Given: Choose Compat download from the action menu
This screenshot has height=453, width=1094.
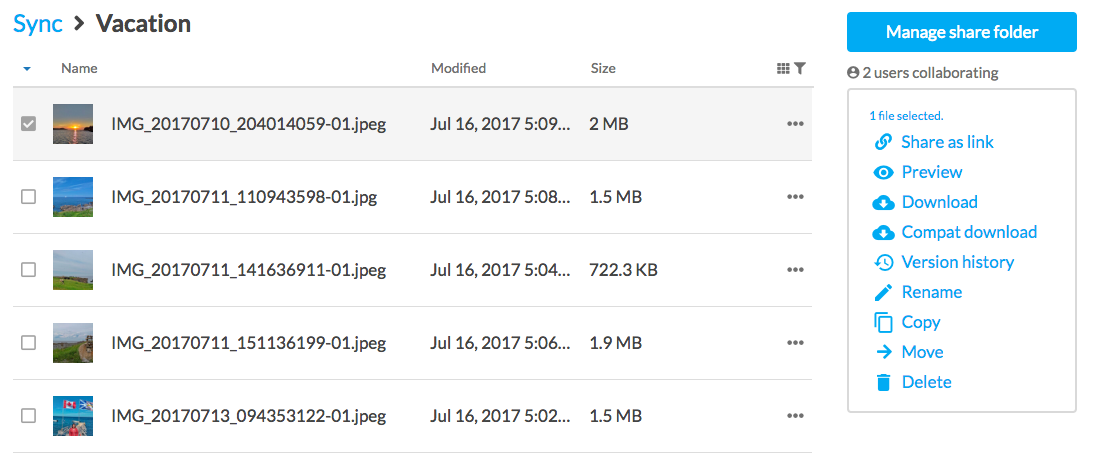Looking at the screenshot, I should coord(968,232).
